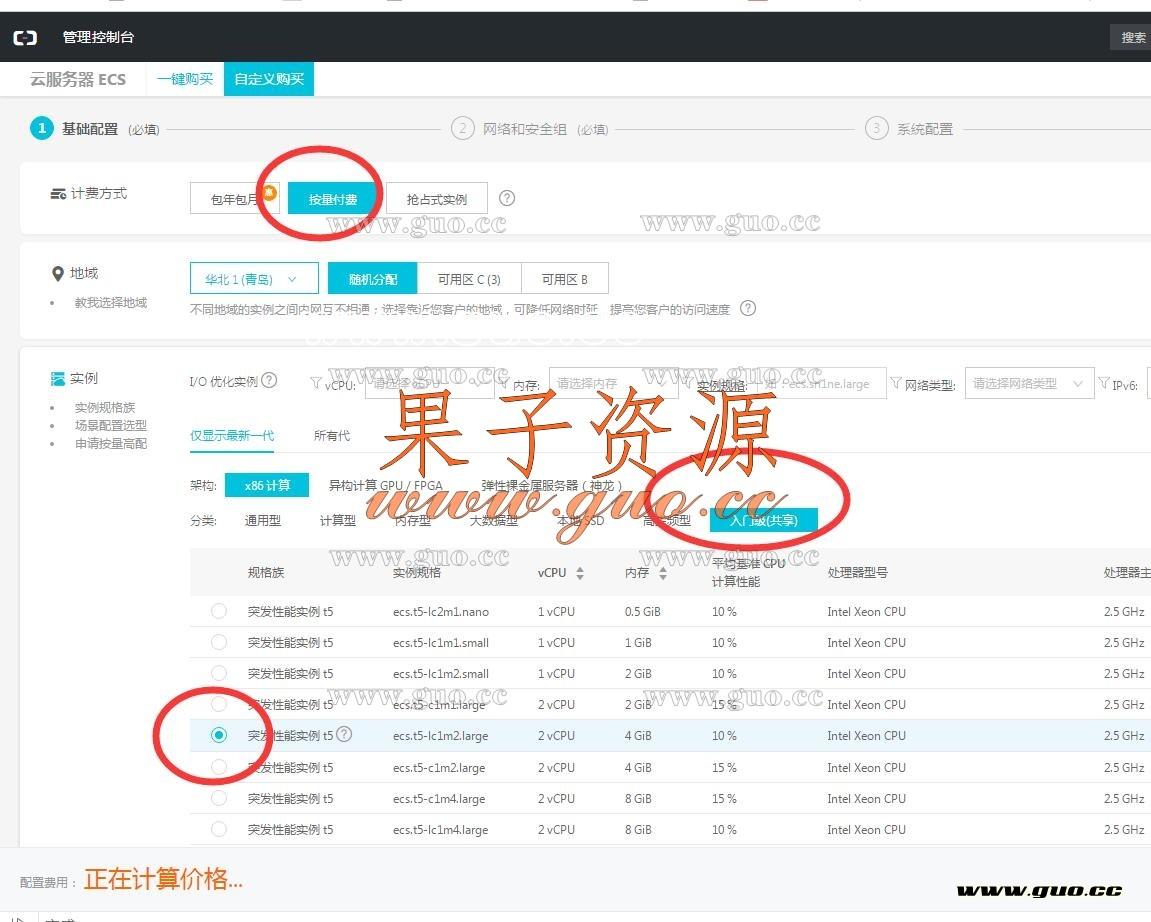
Task: Click the 教我选择地域 link
Action: click(x=110, y=302)
